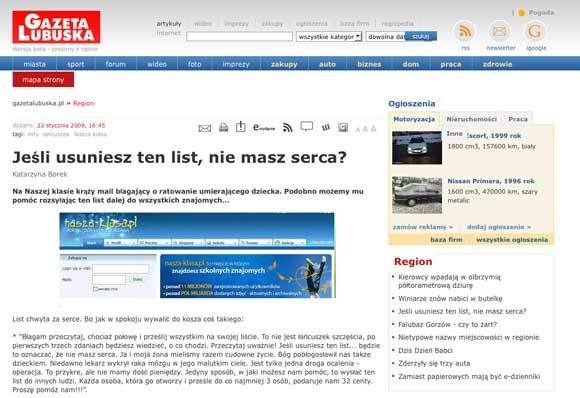
Task: Click the mapa strony button
Action: pos(43,80)
